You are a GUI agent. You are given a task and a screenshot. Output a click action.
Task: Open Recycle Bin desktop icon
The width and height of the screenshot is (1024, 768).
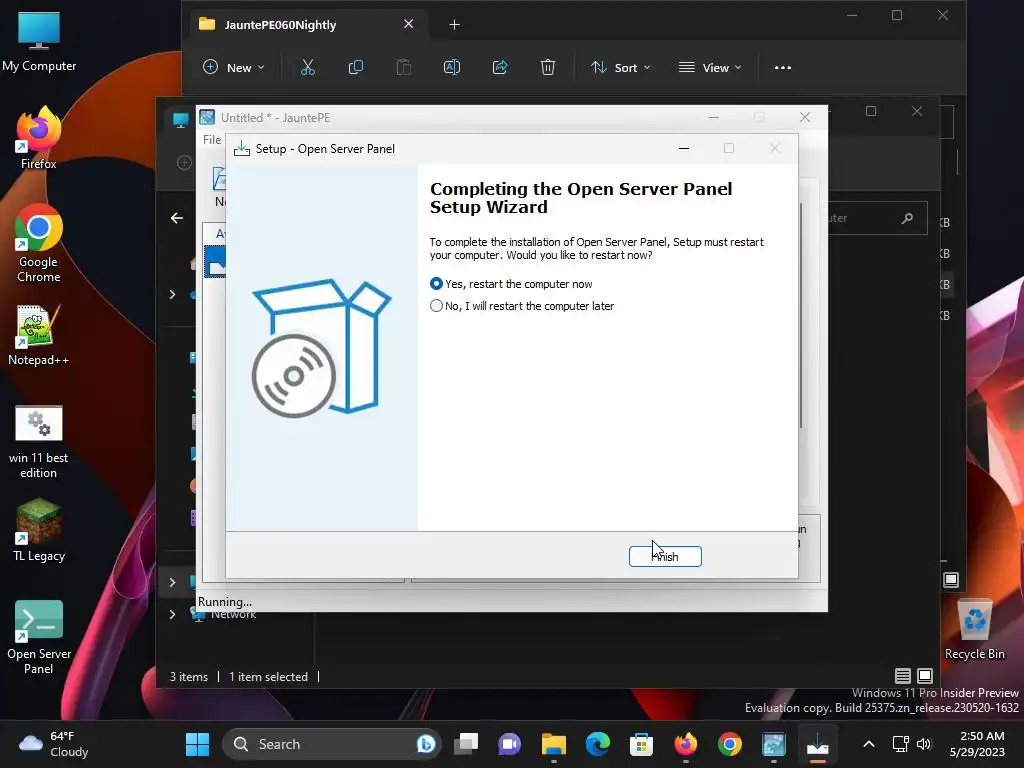(x=975, y=630)
